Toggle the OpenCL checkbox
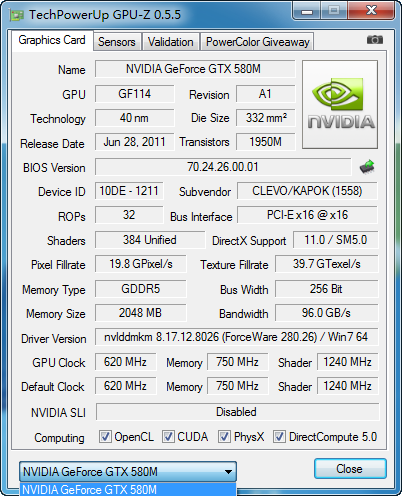Viewport: 402px width, 496px height. (x=105, y=437)
